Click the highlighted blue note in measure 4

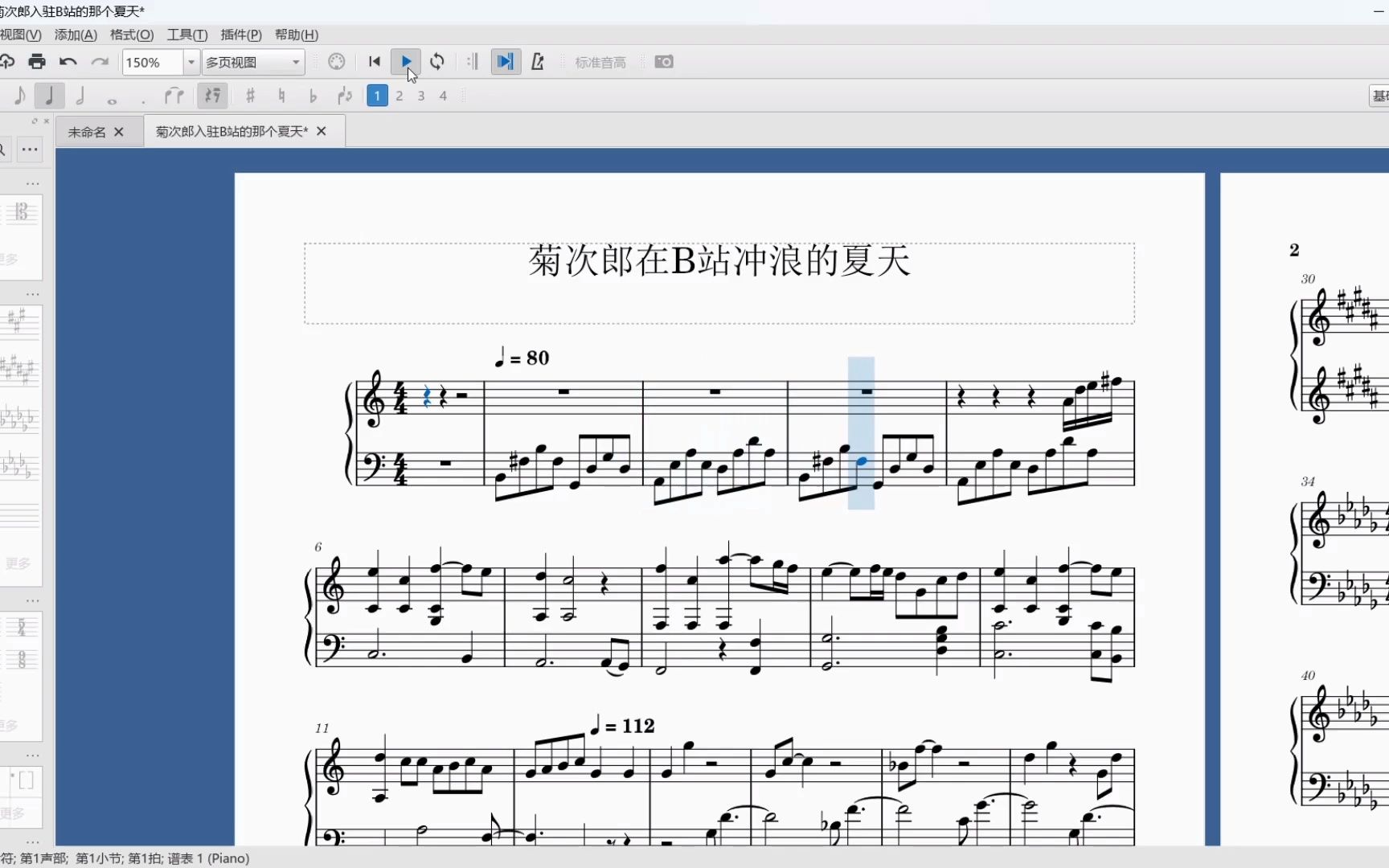pyautogui.click(x=862, y=461)
